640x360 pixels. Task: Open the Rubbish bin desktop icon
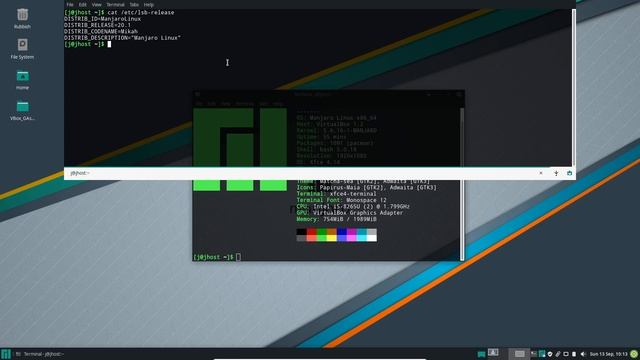coord(22,18)
